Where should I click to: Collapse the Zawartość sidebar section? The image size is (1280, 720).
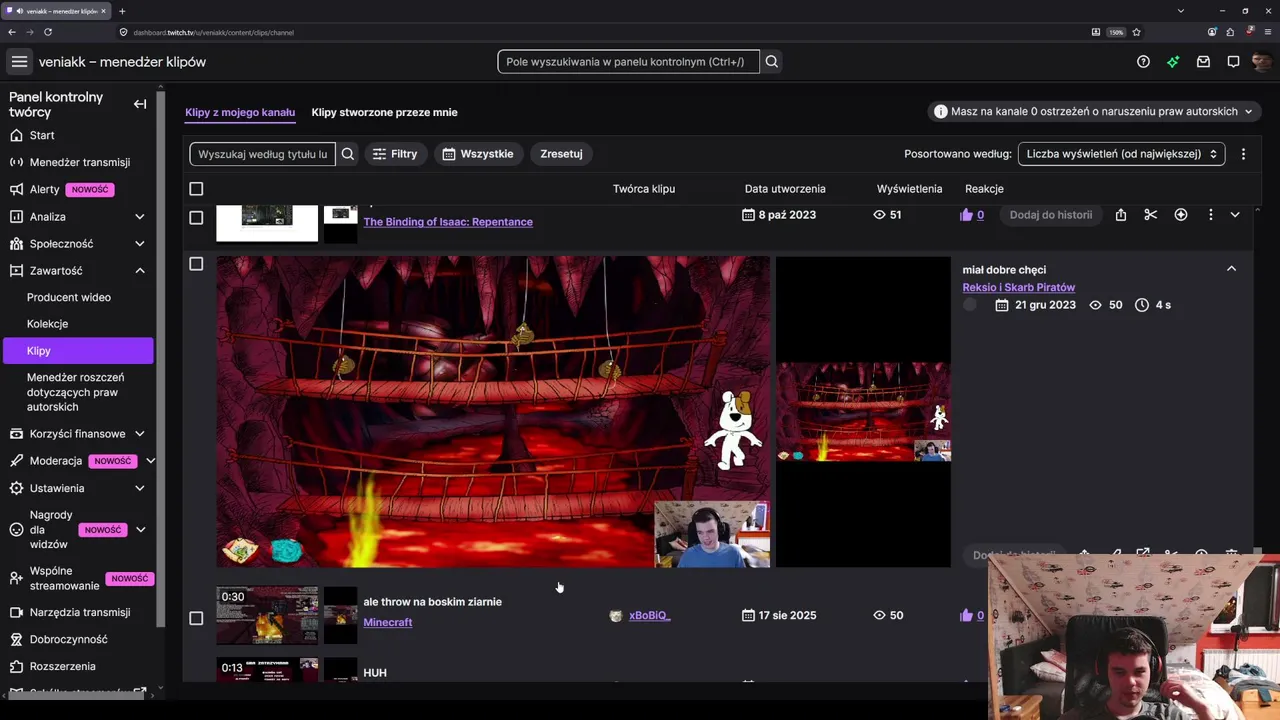tap(140, 271)
